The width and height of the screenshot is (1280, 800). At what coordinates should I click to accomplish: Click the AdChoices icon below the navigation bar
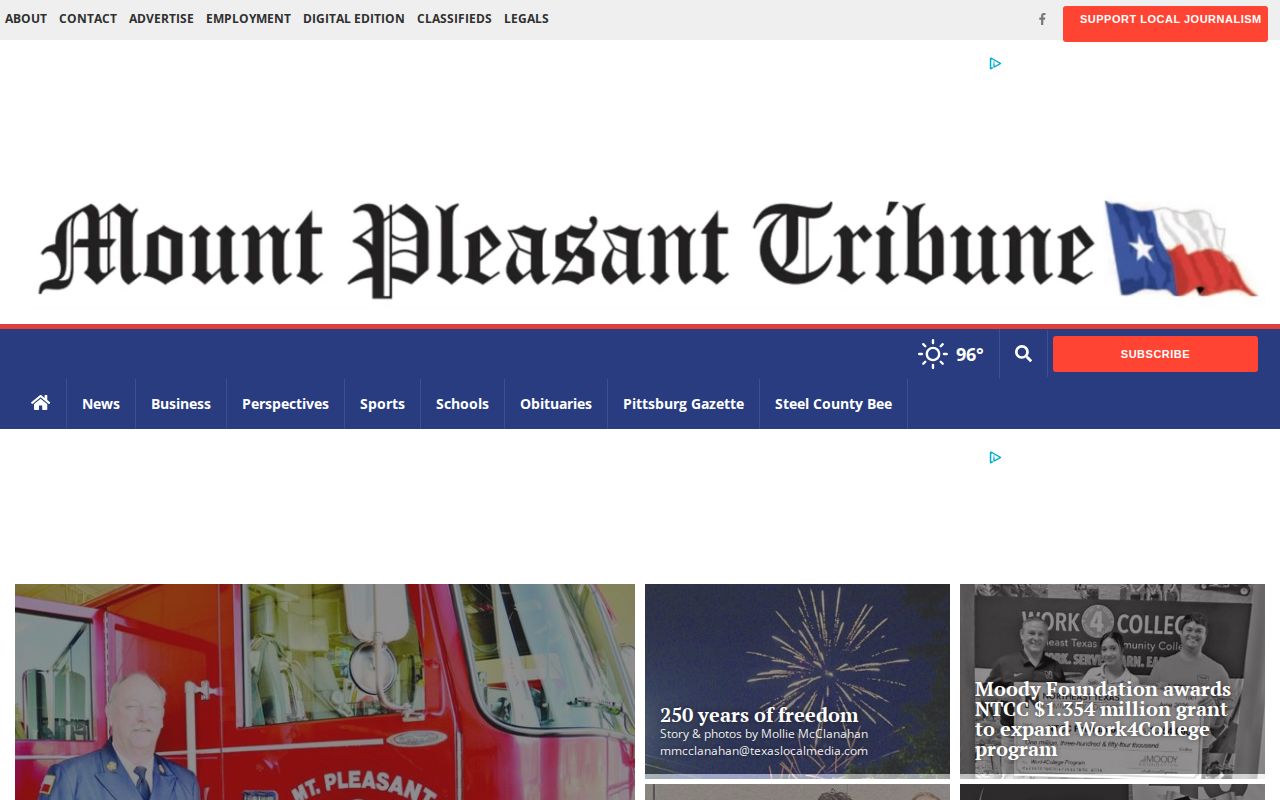pyautogui.click(x=995, y=457)
